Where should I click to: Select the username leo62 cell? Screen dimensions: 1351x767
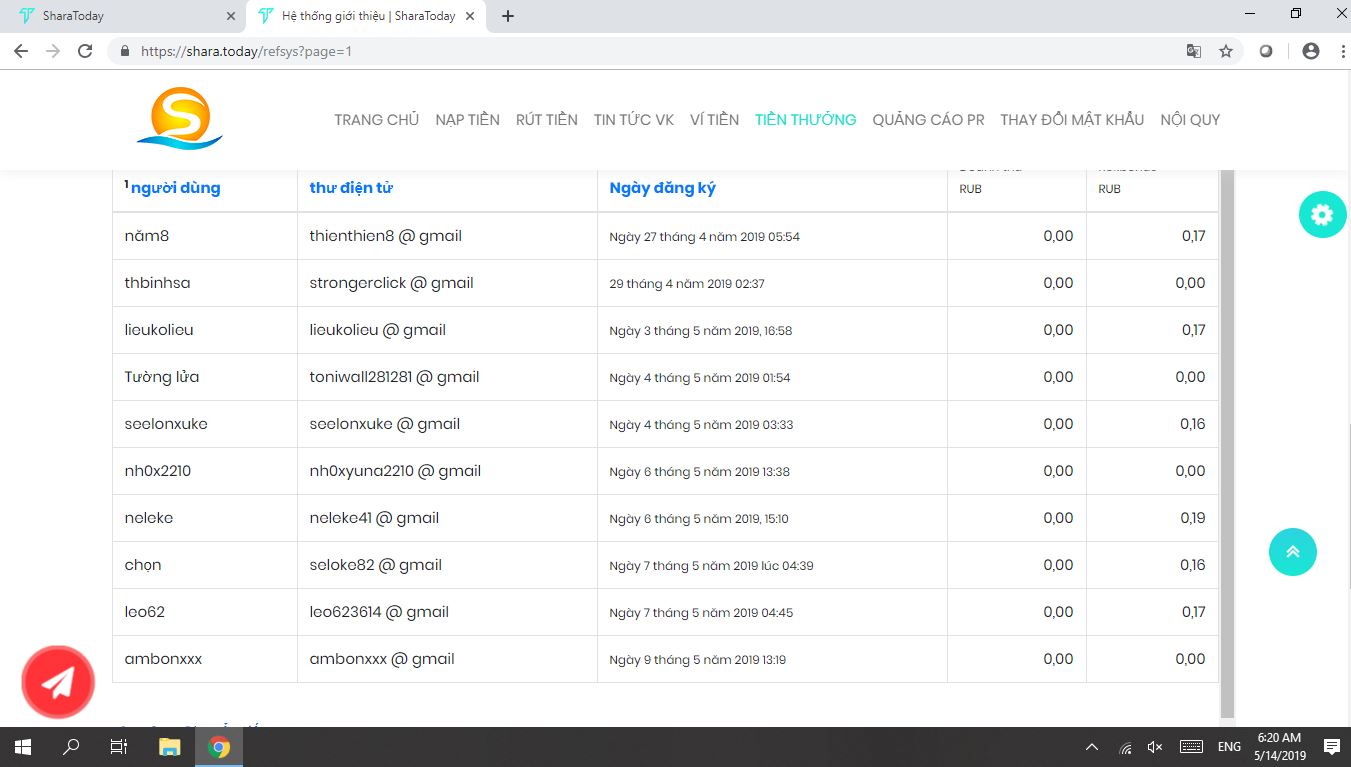204,612
